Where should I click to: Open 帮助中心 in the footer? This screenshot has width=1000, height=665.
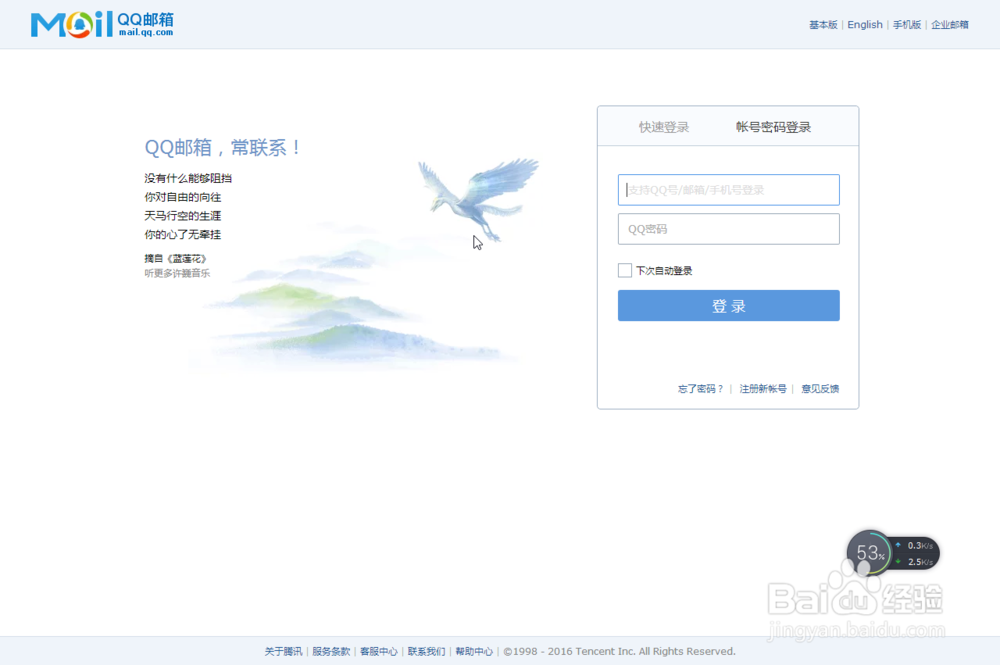[474, 652]
